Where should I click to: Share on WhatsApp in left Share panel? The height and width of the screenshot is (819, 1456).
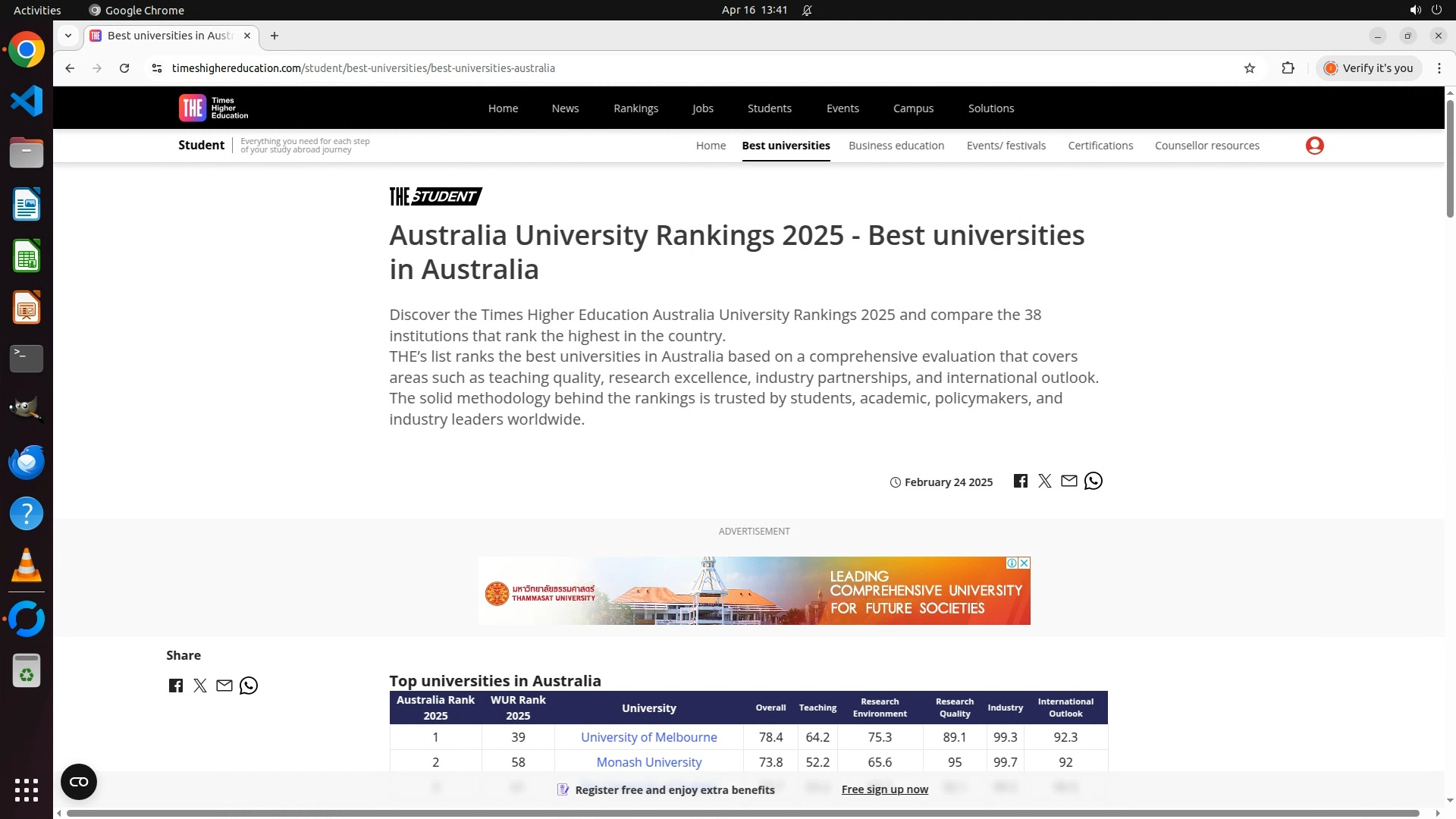point(249,686)
